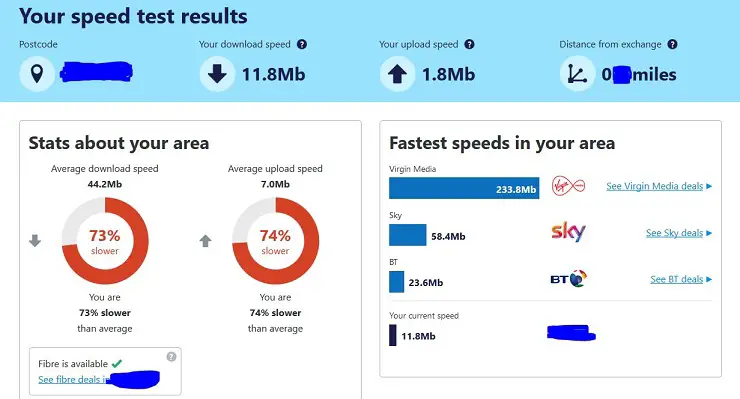Click the download speed down-arrow icon
740x399 pixels.
(217, 74)
